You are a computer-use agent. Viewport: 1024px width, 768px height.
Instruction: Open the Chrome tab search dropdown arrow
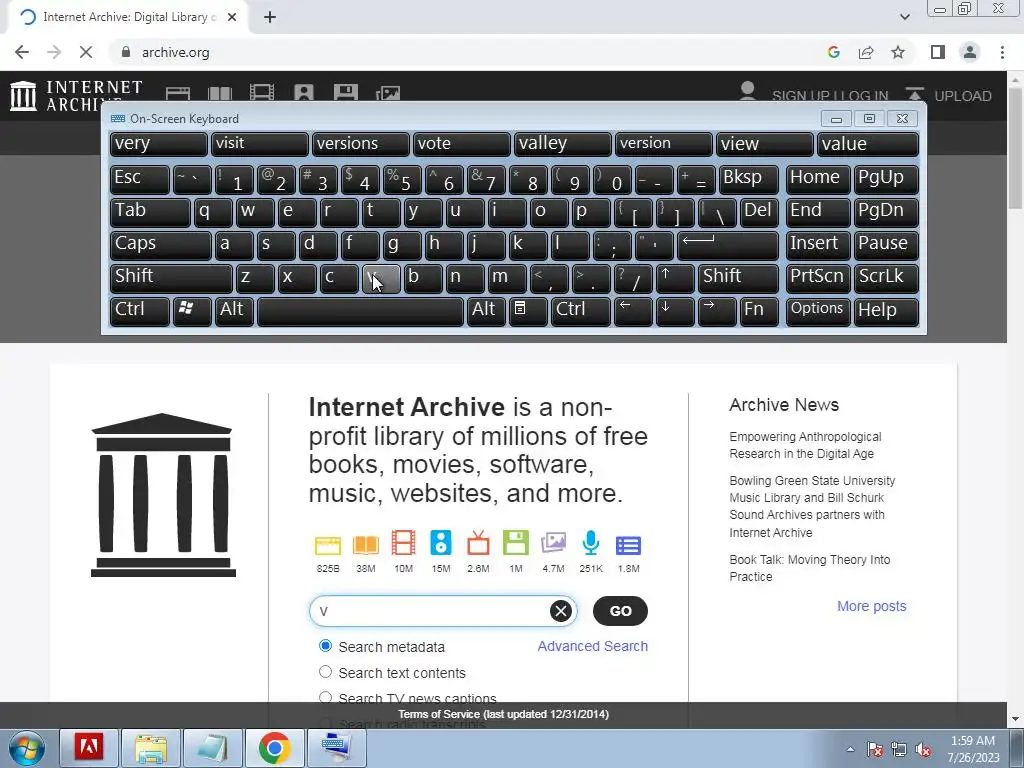tap(904, 17)
